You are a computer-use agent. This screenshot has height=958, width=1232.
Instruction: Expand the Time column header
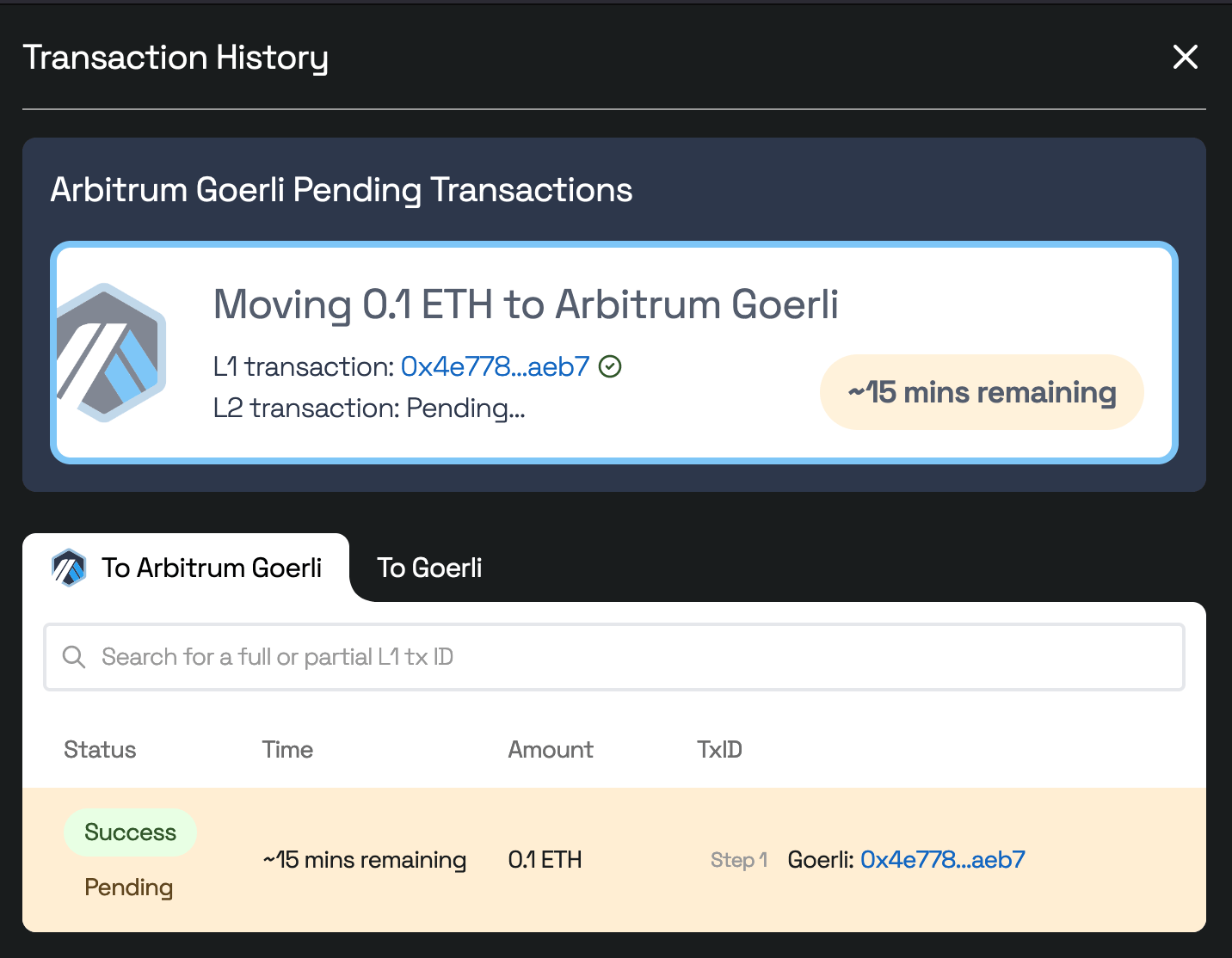(287, 749)
